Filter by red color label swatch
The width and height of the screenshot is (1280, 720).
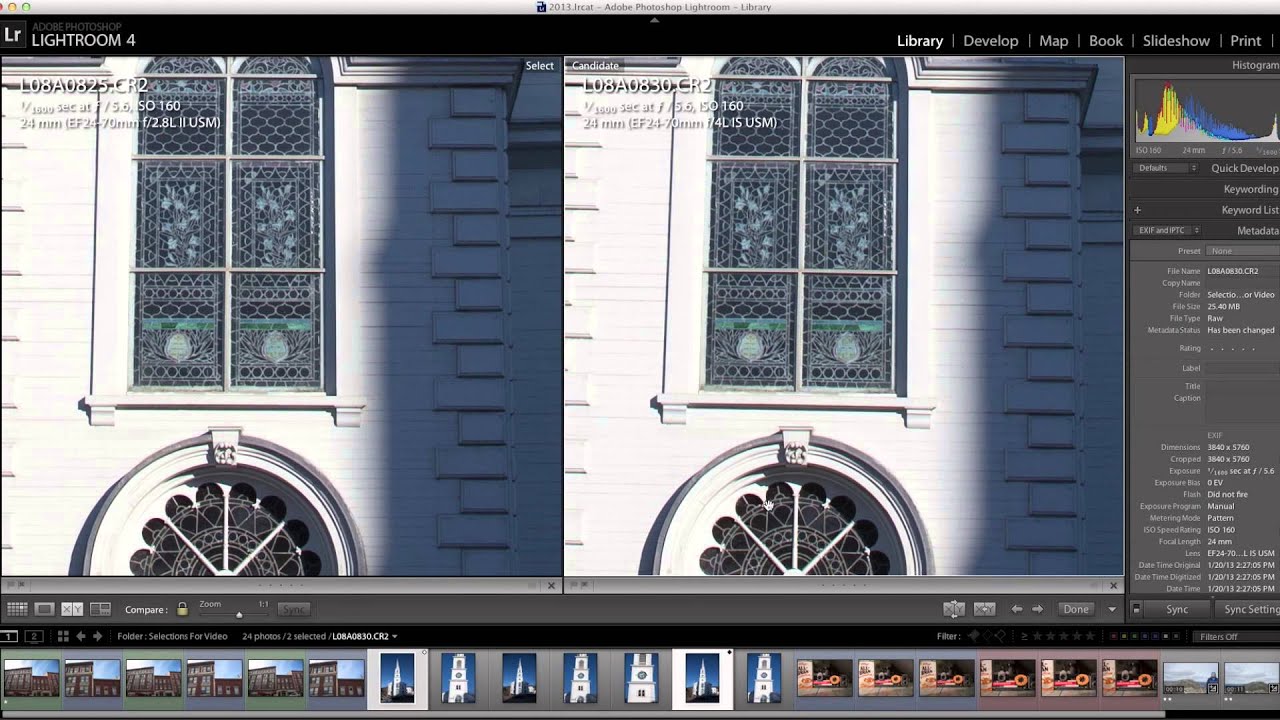pos(1116,636)
